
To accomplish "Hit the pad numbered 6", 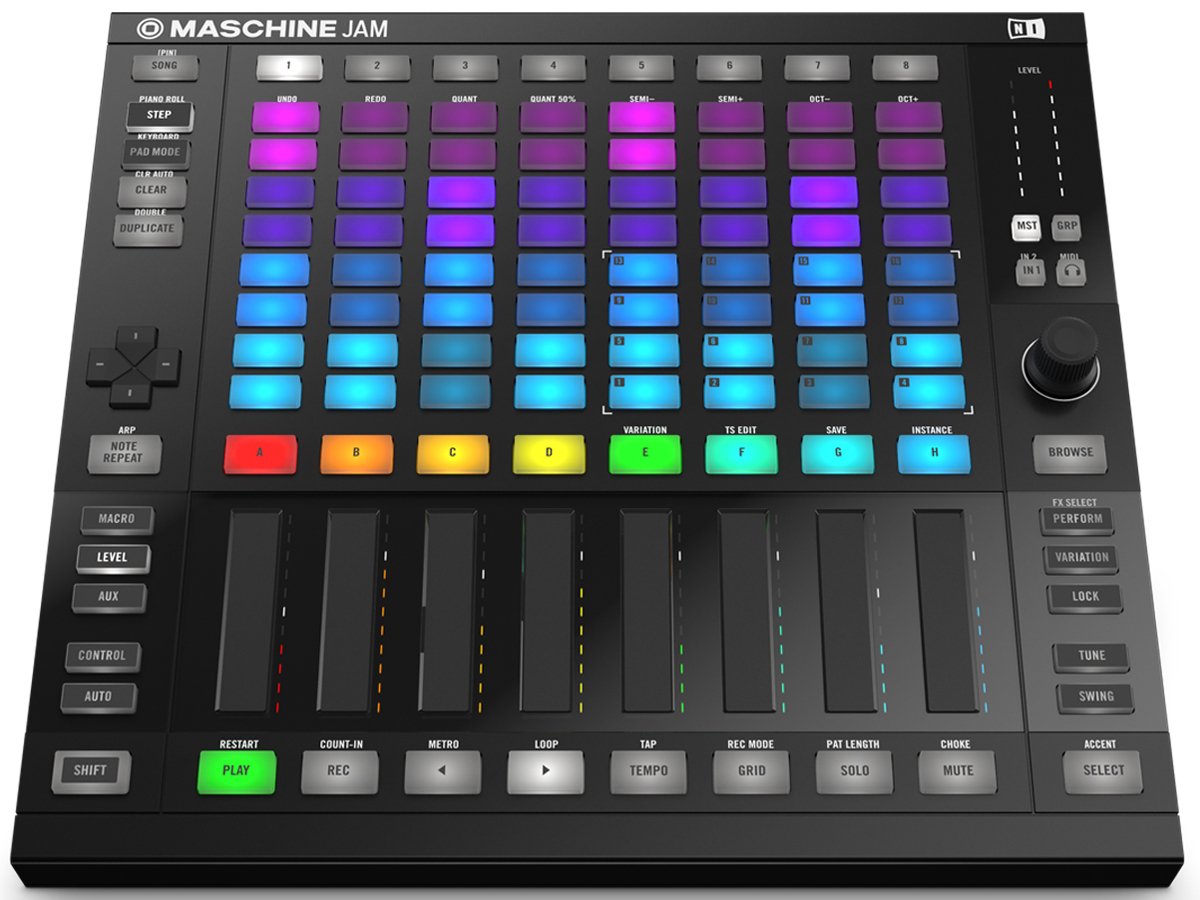I will tap(738, 349).
